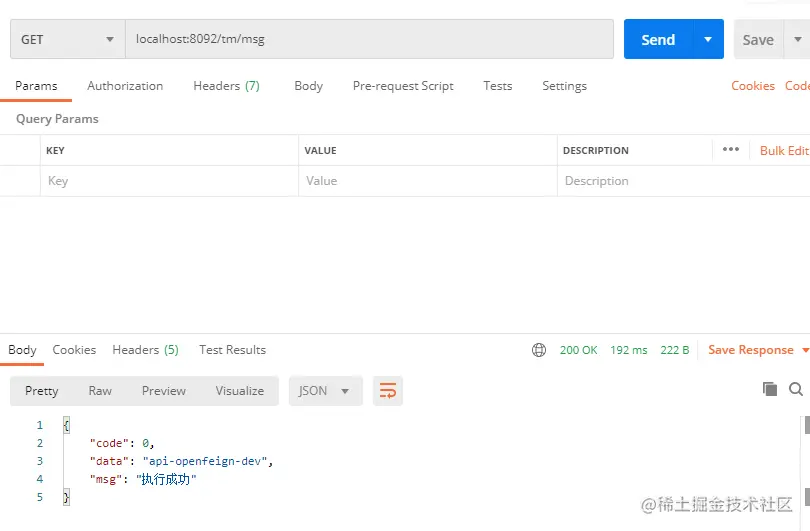Image resolution: width=810 pixels, height=531 pixels.
Task: Open the Tests tab
Action: coord(497,86)
